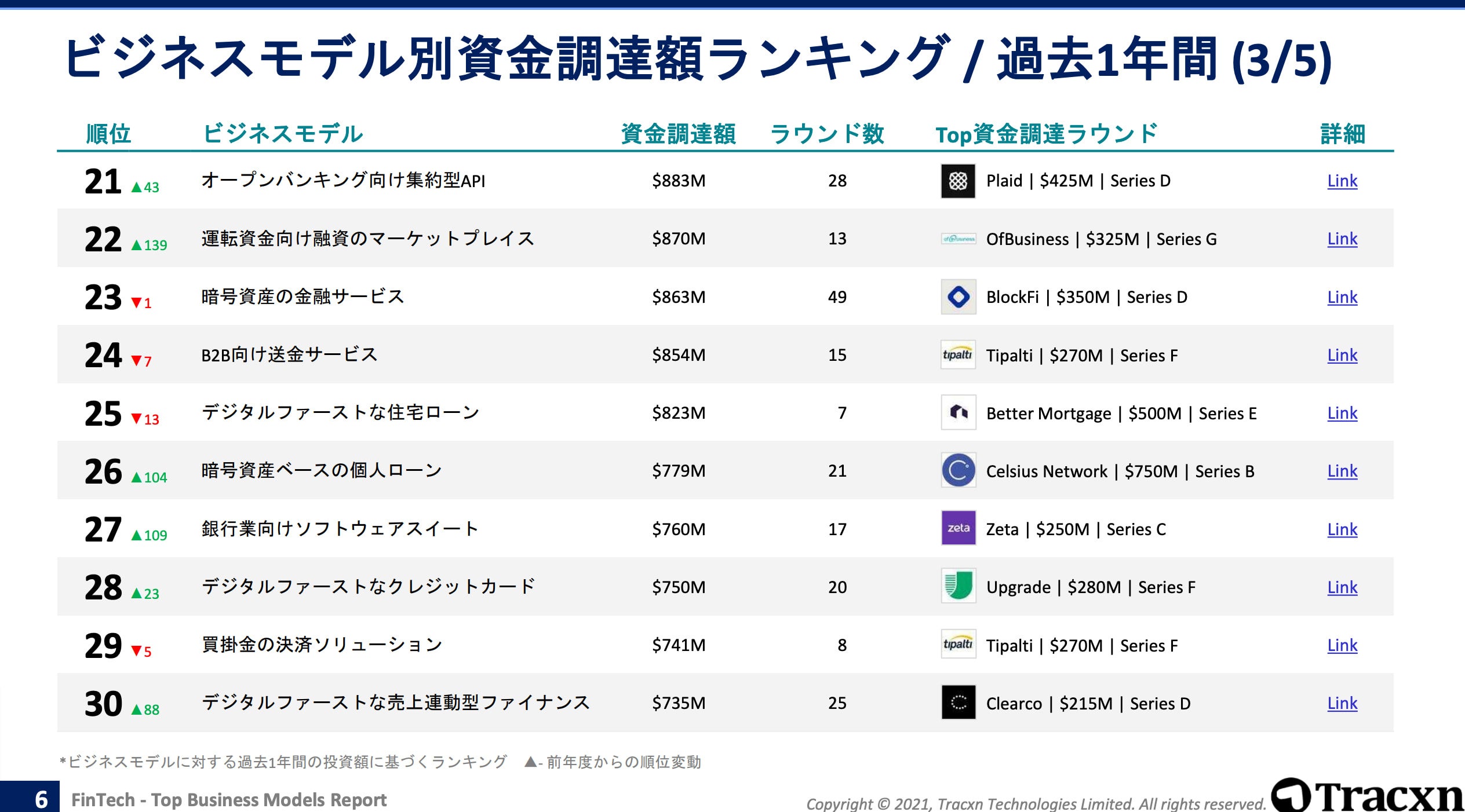Open the Link for Celsius Network row
Screen dimensions: 1465x812
[1342, 471]
